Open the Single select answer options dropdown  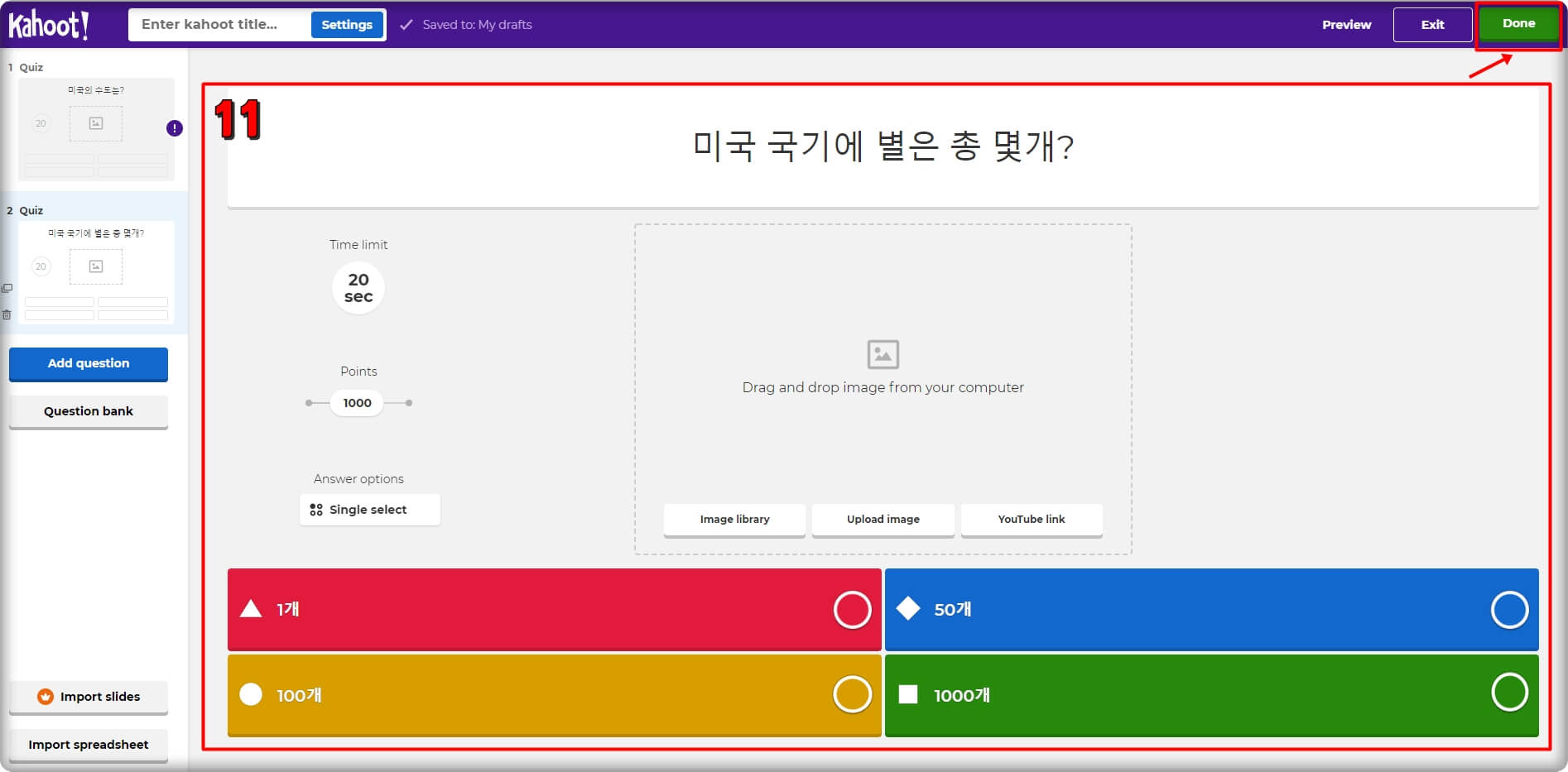369,510
